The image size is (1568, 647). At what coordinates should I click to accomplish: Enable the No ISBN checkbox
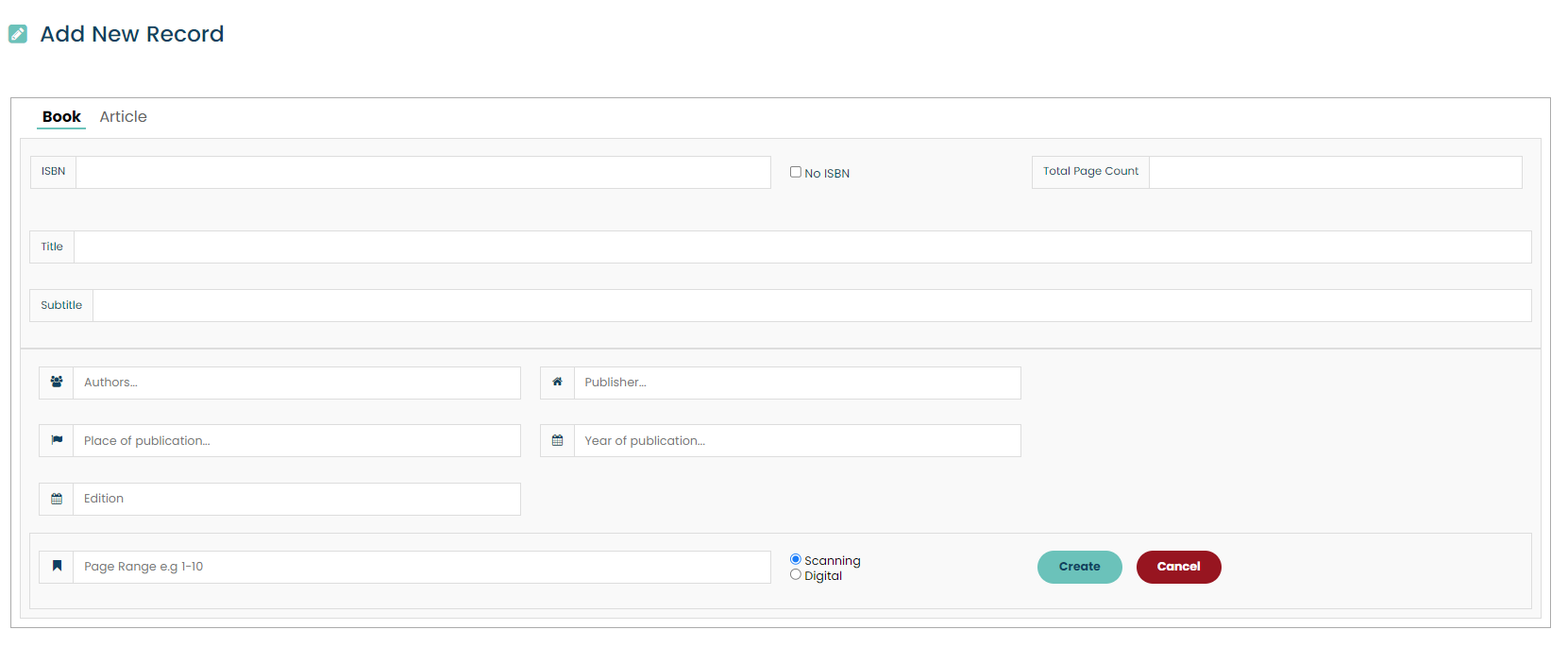(x=796, y=172)
